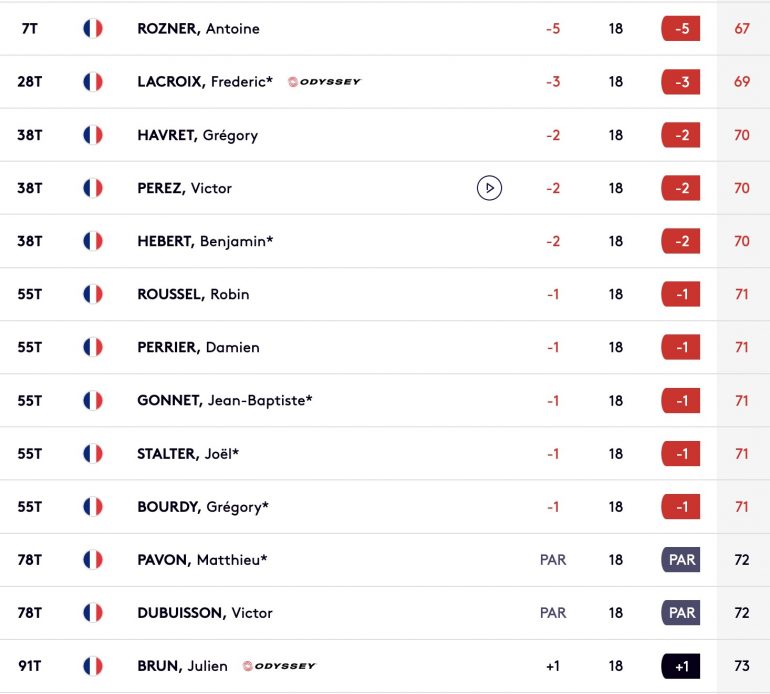Open ROZNER, Antoine player row

click(x=385, y=28)
